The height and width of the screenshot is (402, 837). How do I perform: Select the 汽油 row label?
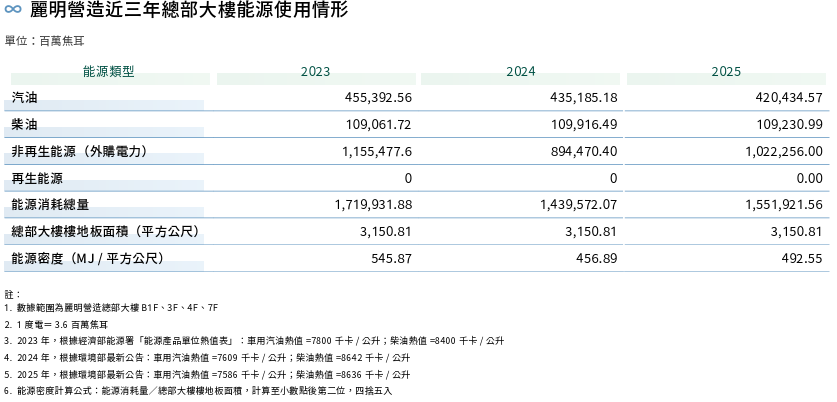click(x=25, y=97)
